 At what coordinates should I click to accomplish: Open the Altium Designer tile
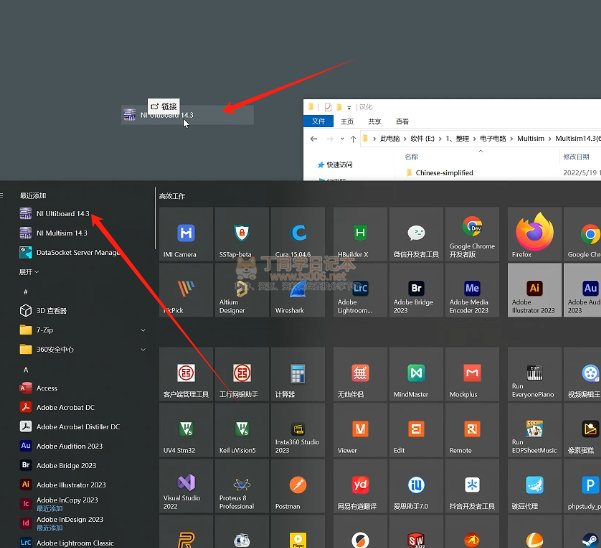241,290
